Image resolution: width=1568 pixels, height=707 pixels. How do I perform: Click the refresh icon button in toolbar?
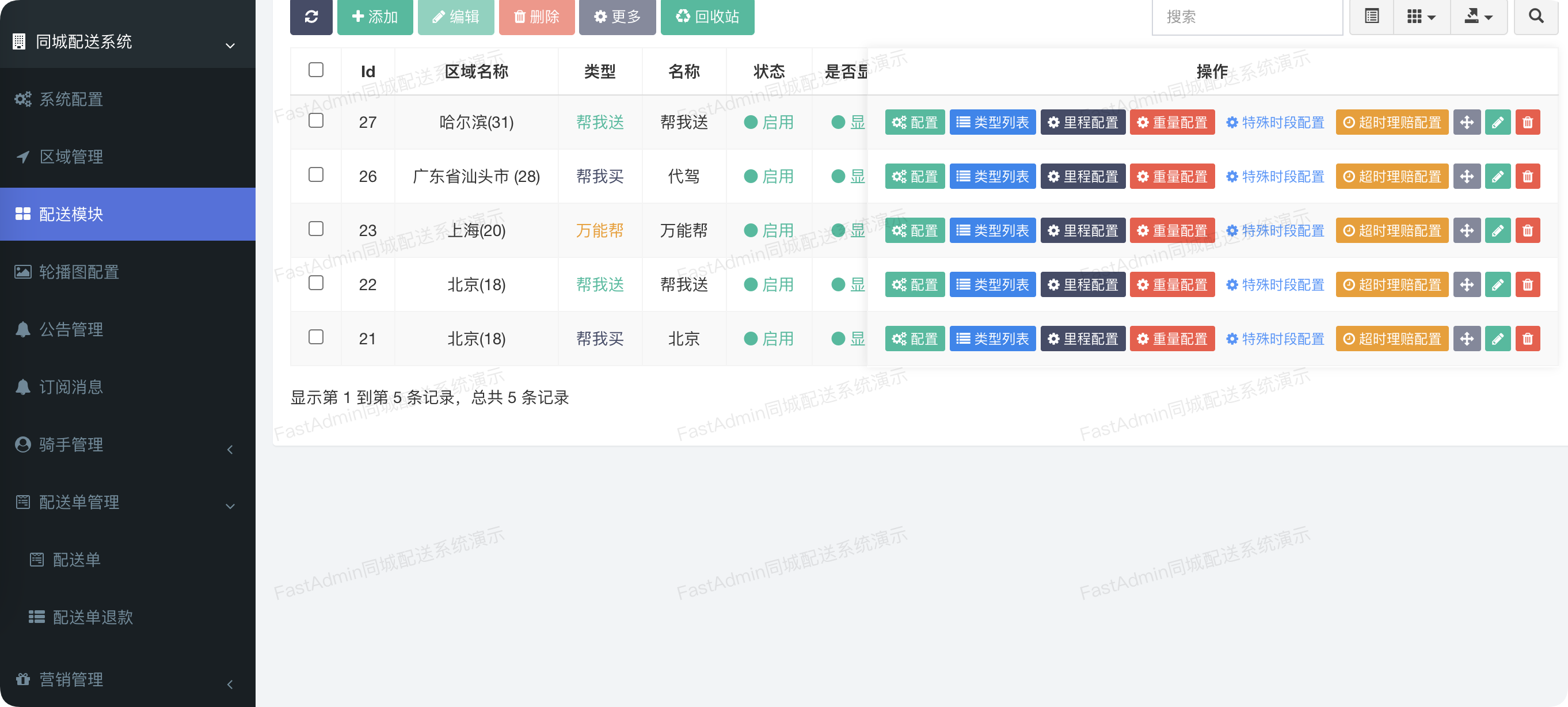pyautogui.click(x=311, y=17)
